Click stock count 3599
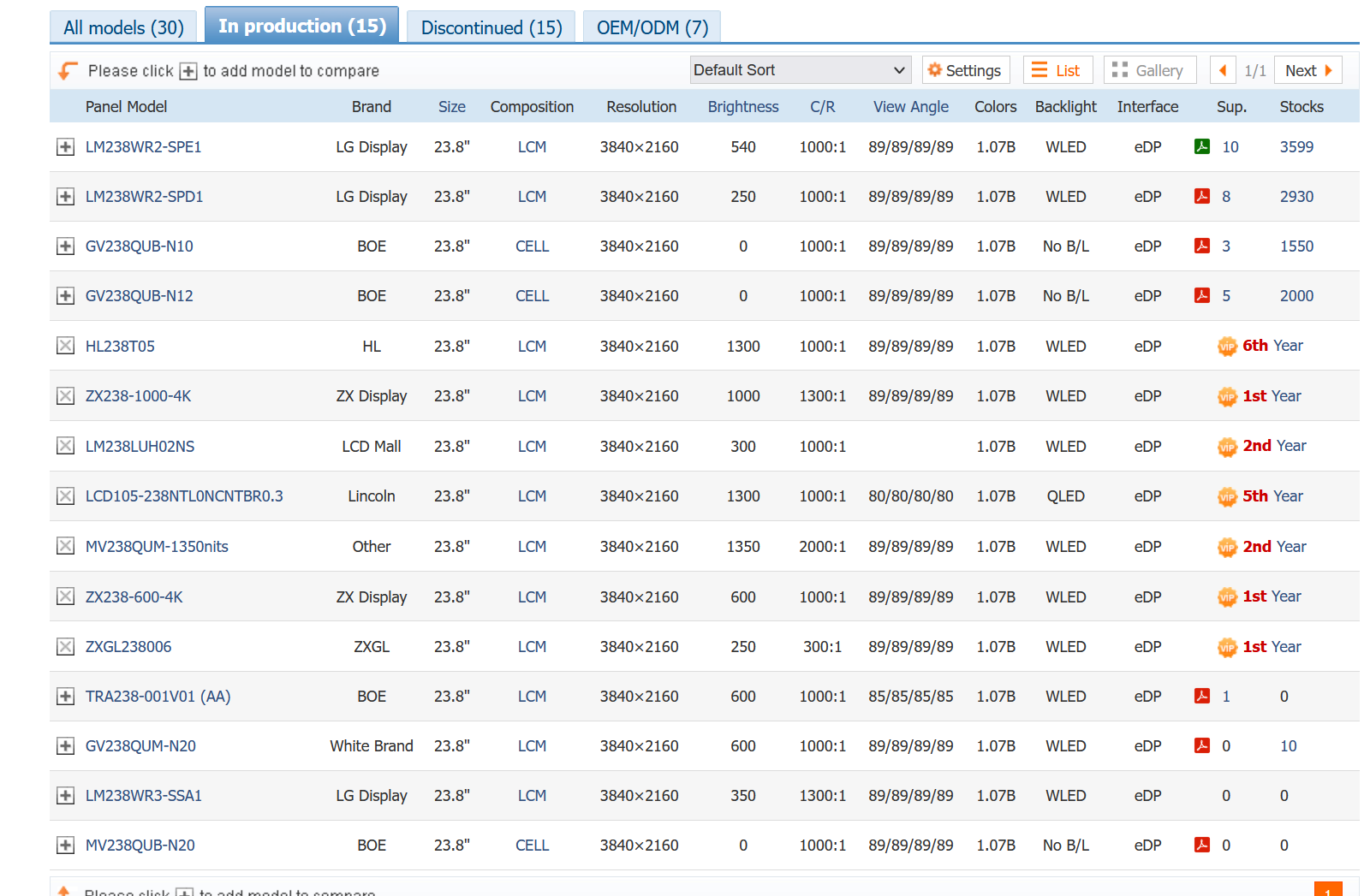 point(1296,147)
